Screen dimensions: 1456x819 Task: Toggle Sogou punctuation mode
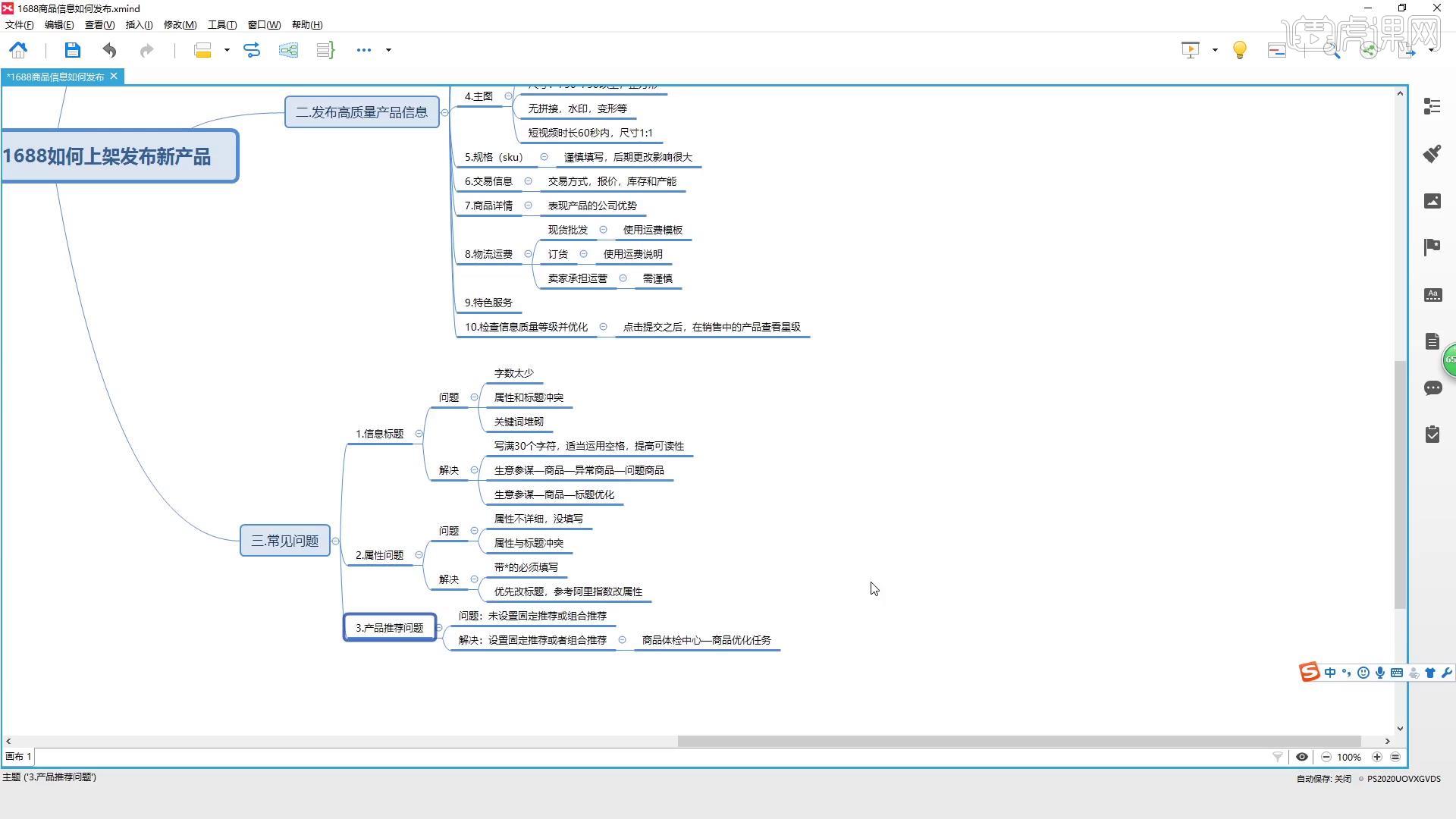[1347, 673]
